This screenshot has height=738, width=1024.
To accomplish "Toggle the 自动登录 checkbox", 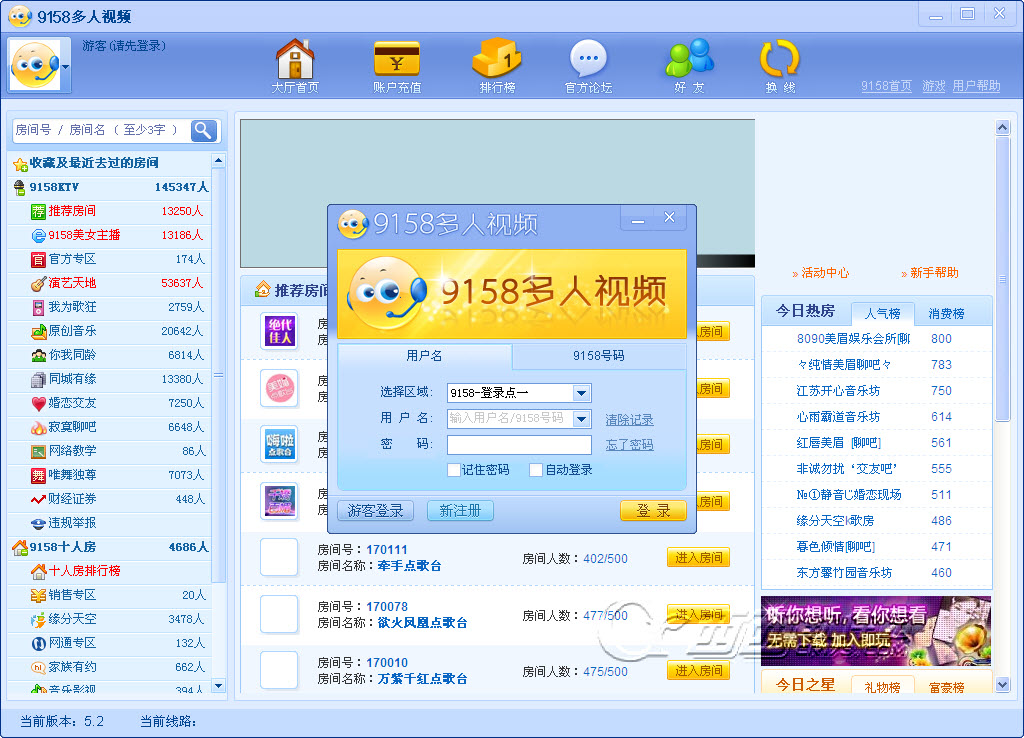I will pyautogui.click(x=536, y=470).
